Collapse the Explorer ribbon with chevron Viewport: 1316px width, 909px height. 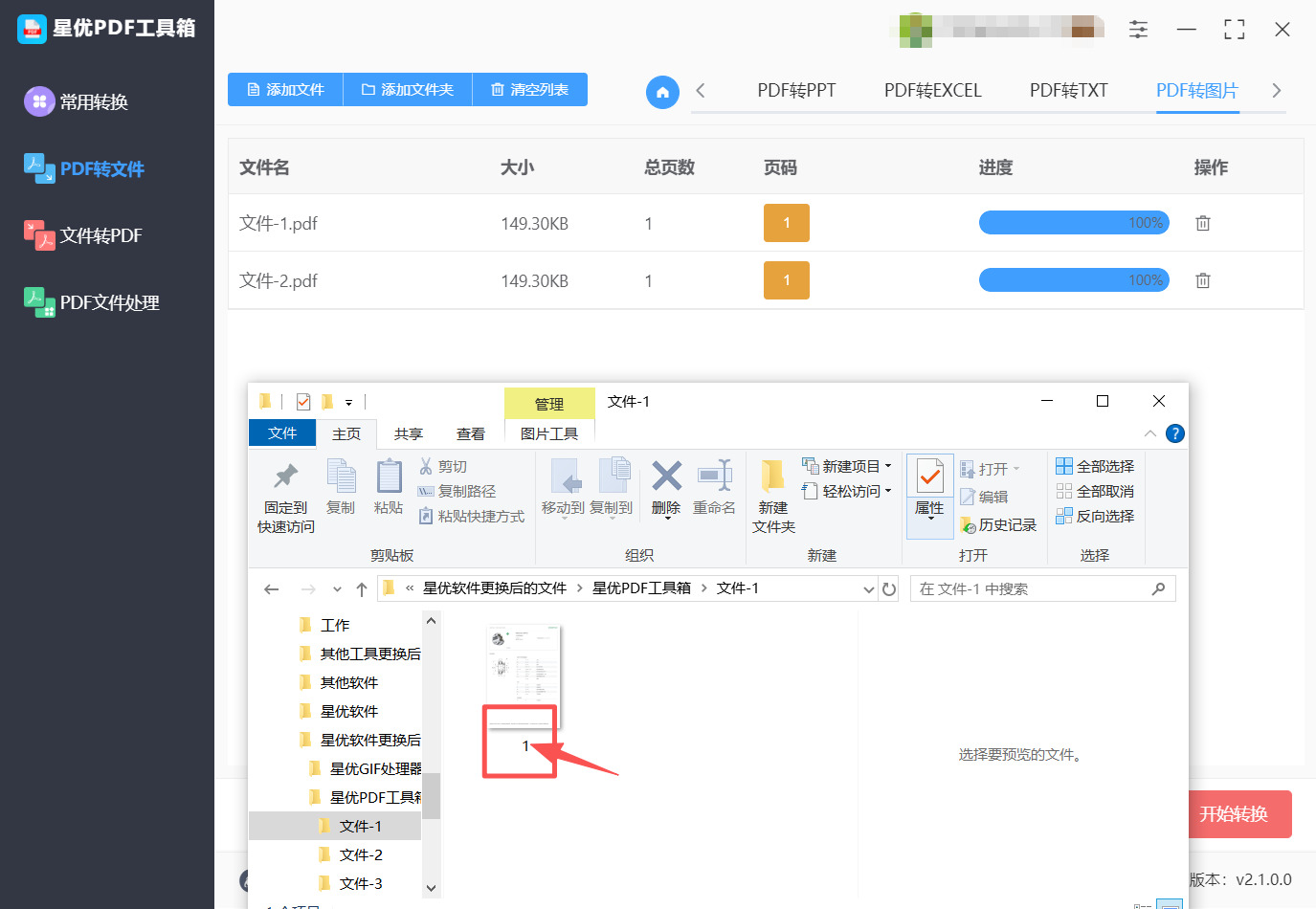tap(1150, 433)
